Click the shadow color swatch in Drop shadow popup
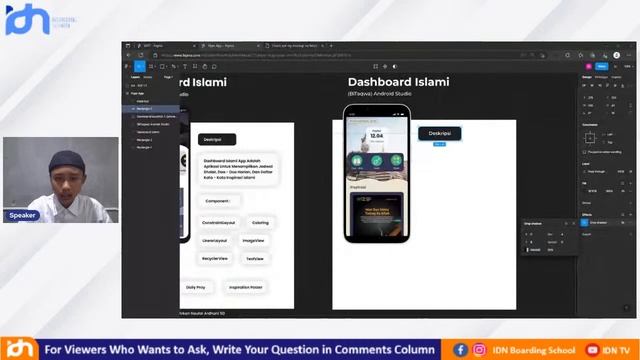This screenshot has height=360, width=640. pyautogui.click(x=527, y=250)
